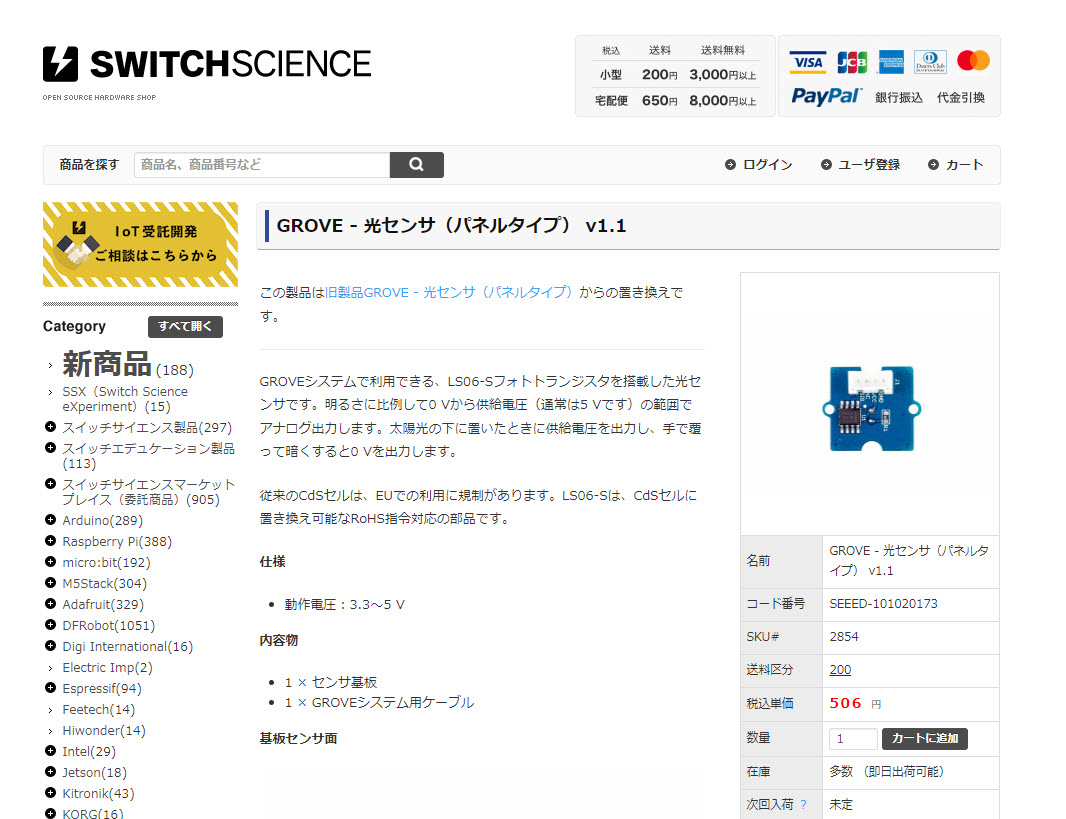Click the quantity input field
The width and height of the screenshot is (1066, 819).
coord(853,739)
